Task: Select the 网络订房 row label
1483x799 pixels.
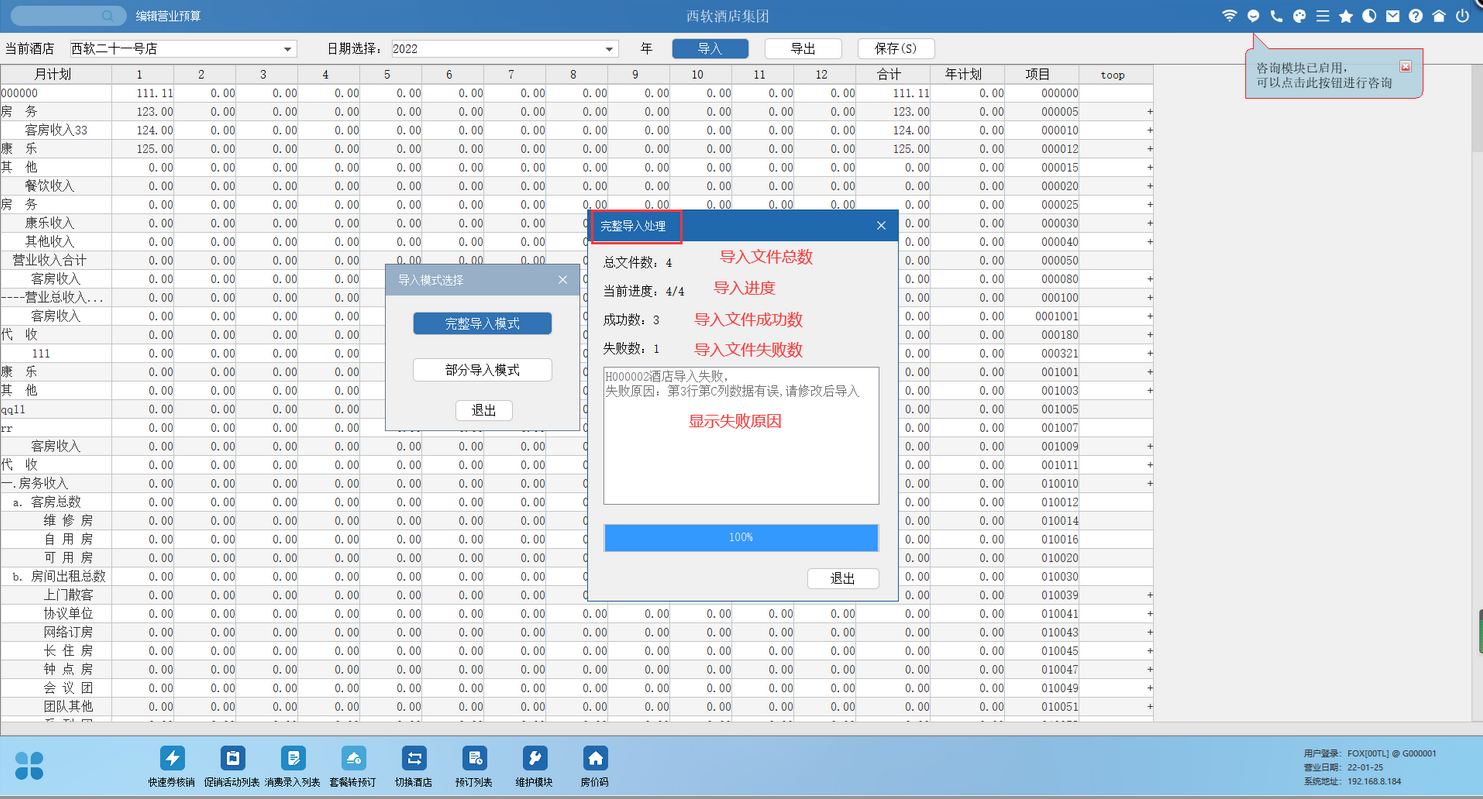Action: (68, 632)
